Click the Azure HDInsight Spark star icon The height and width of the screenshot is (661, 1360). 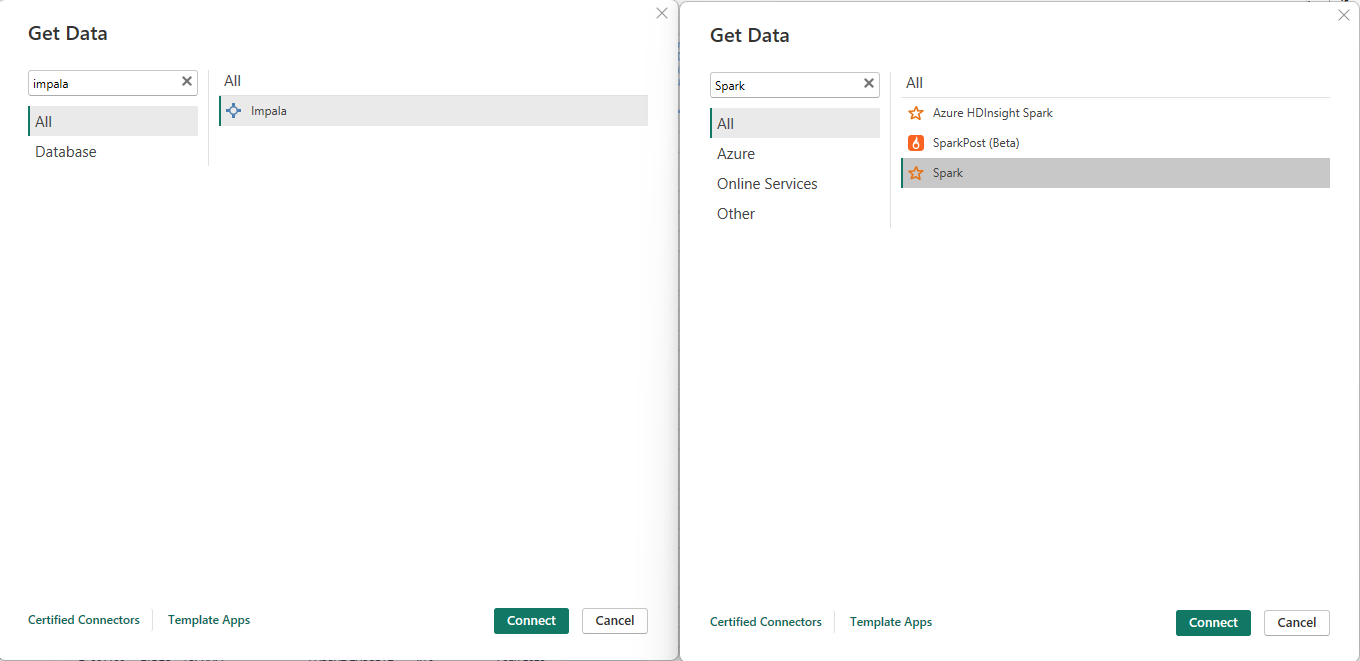[916, 113]
